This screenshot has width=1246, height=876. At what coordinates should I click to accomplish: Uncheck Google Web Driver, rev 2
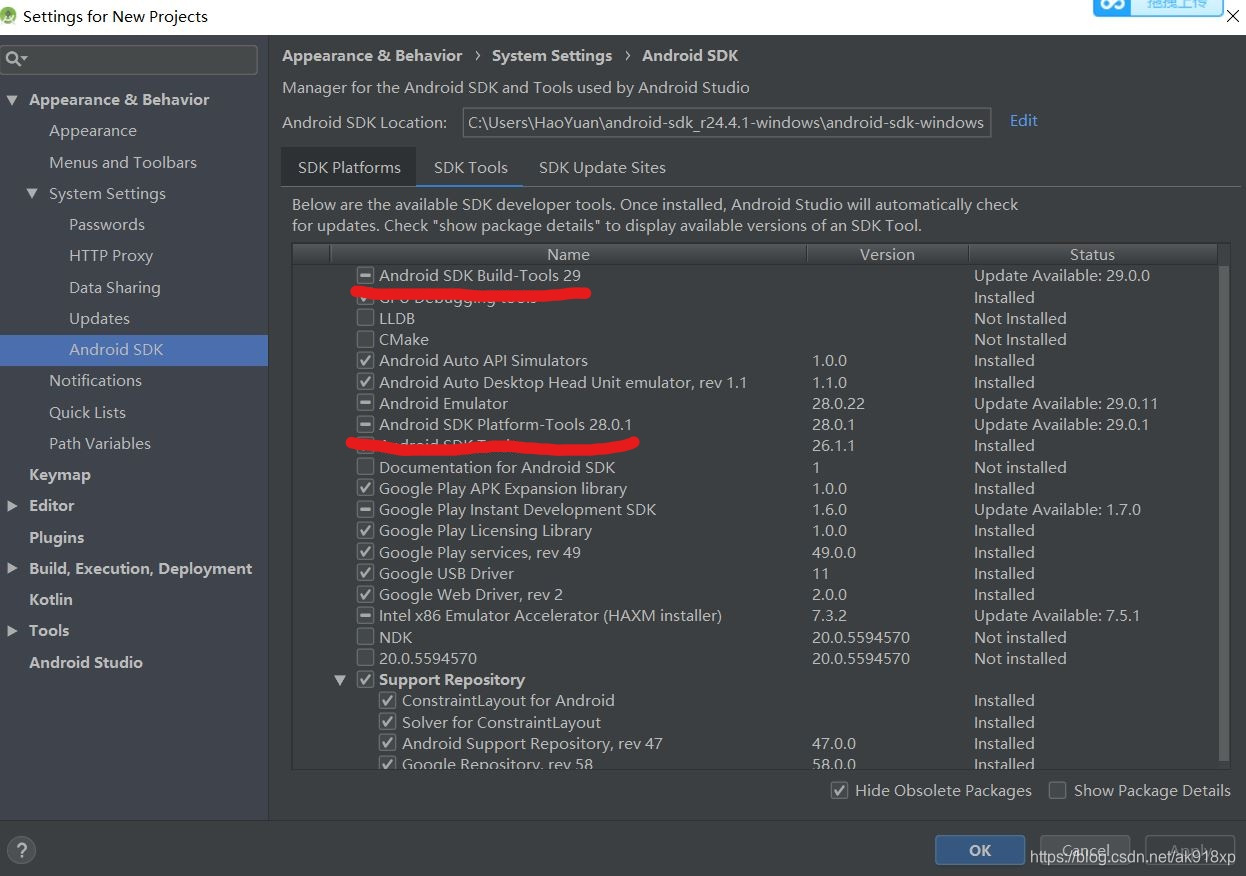[x=366, y=595]
